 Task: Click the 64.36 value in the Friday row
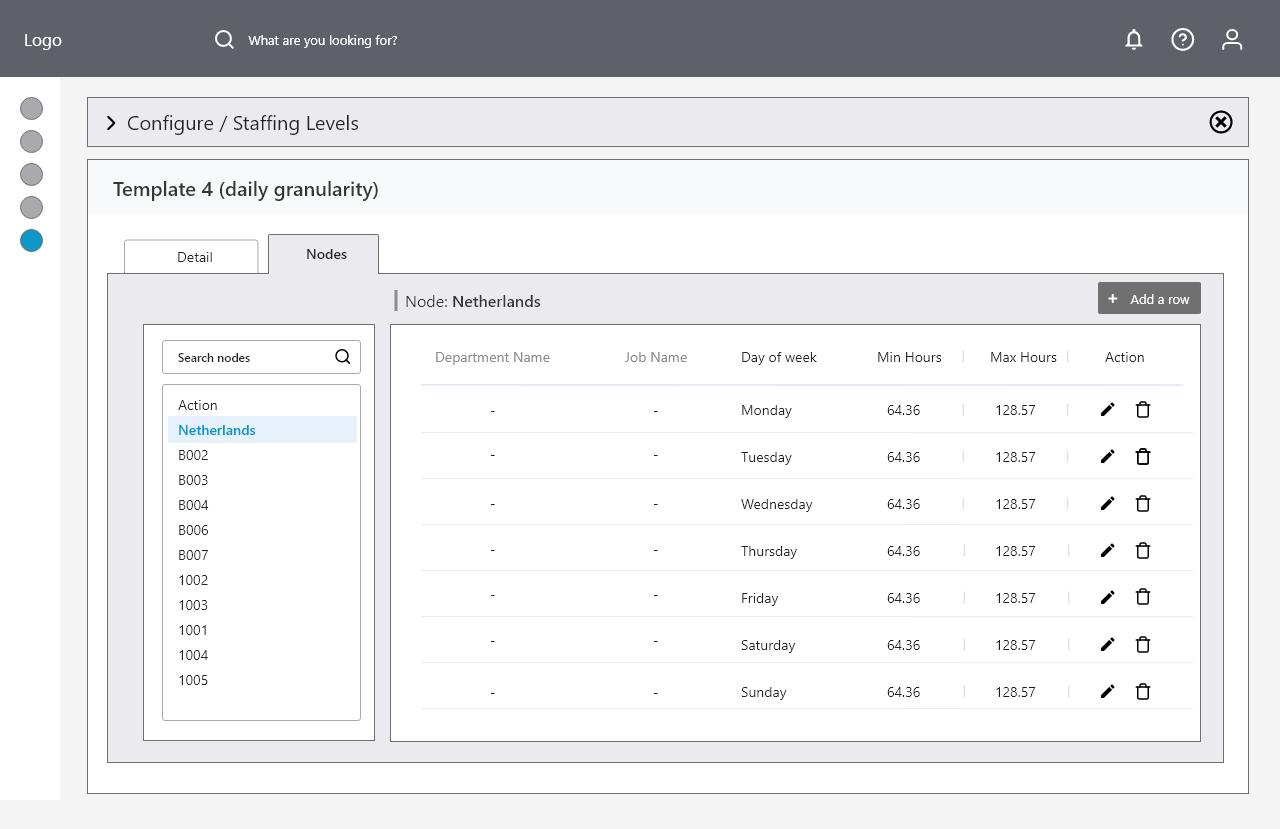tap(903, 598)
